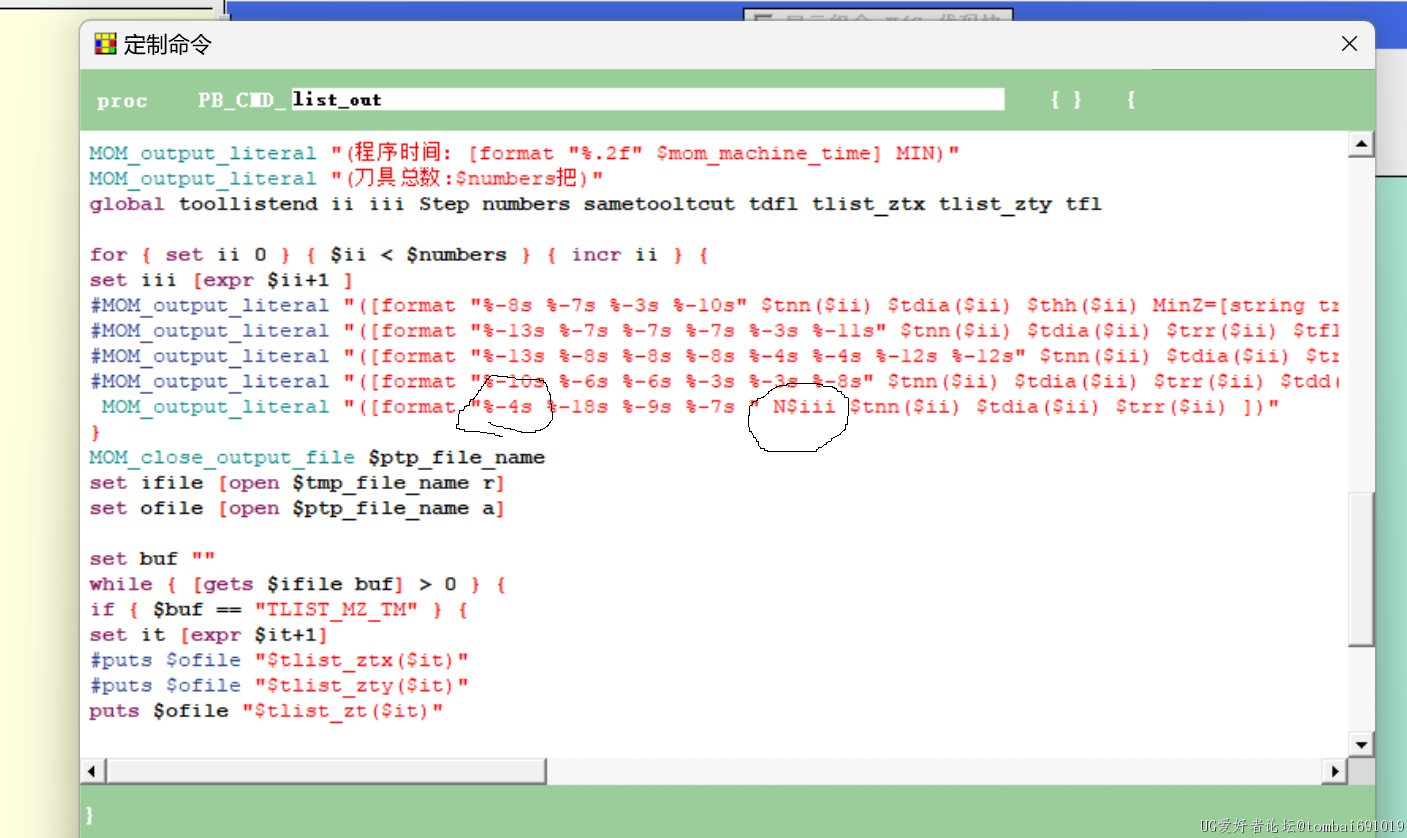Focus the list_out procedure name field
The width and height of the screenshot is (1407, 838).
click(x=647, y=99)
